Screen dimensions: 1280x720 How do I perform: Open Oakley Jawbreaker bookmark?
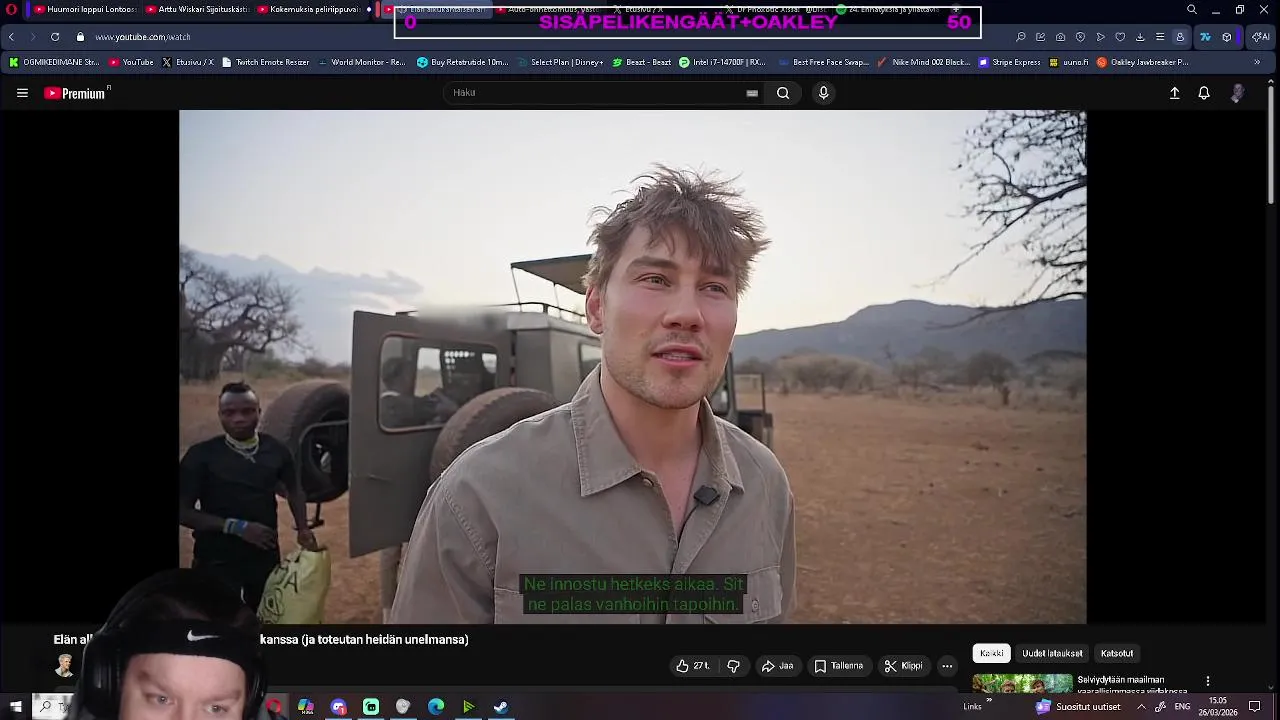[x=1142, y=62]
